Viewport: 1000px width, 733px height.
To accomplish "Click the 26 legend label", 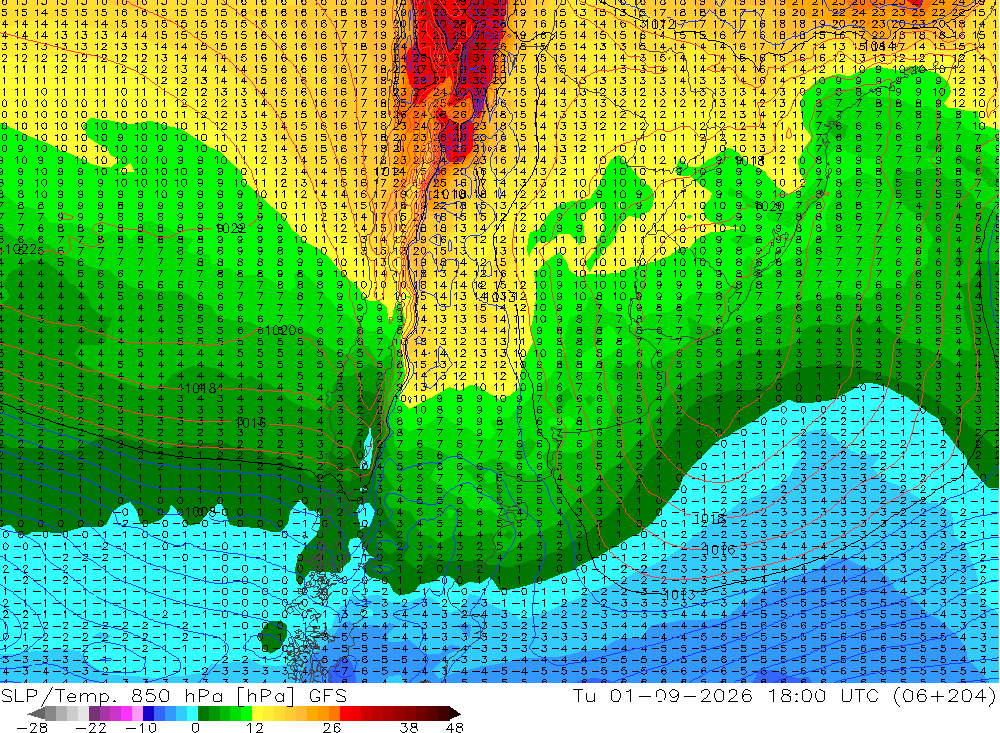I will click(332, 727).
